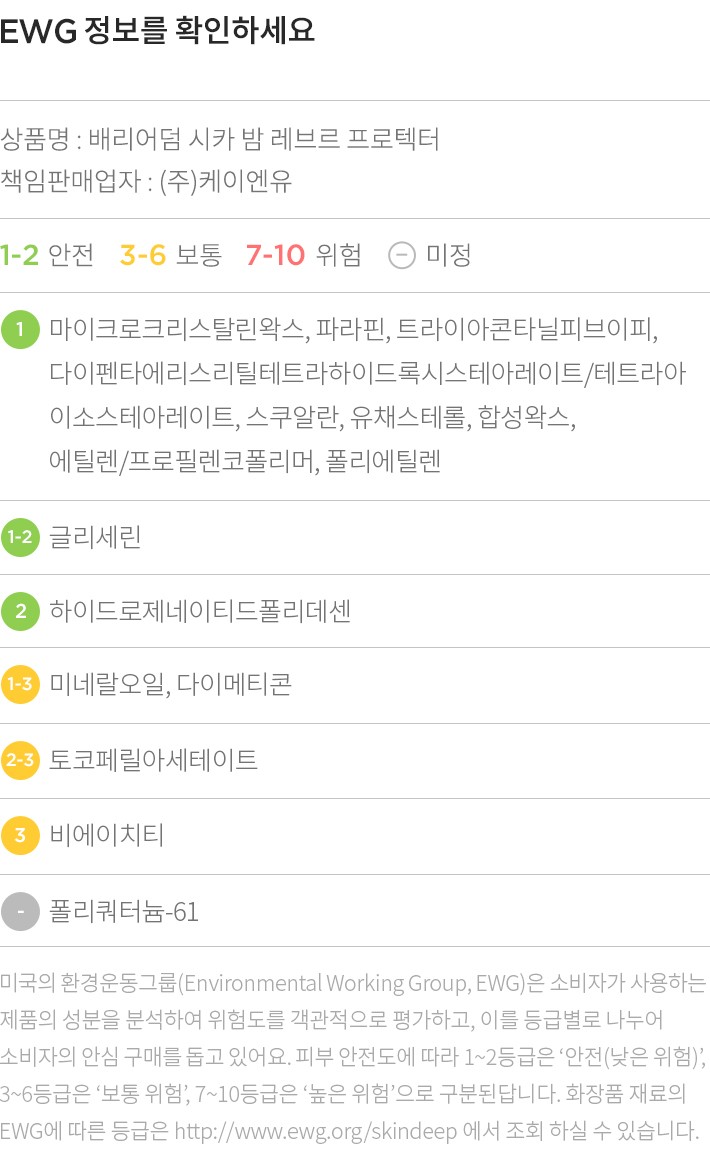This screenshot has width=710, height=1151.
Task: Click the 토코페릴아세테이트 ingredient text
Action: click(x=153, y=760)
